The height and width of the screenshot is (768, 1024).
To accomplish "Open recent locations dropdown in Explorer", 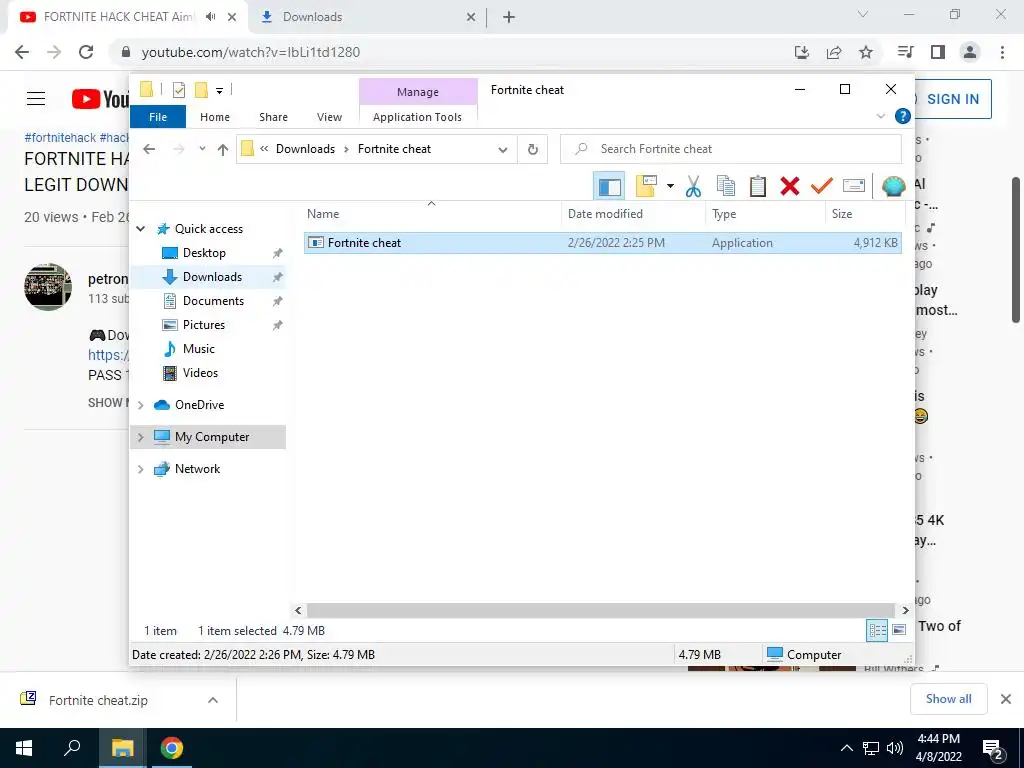I will coord(202,149).
